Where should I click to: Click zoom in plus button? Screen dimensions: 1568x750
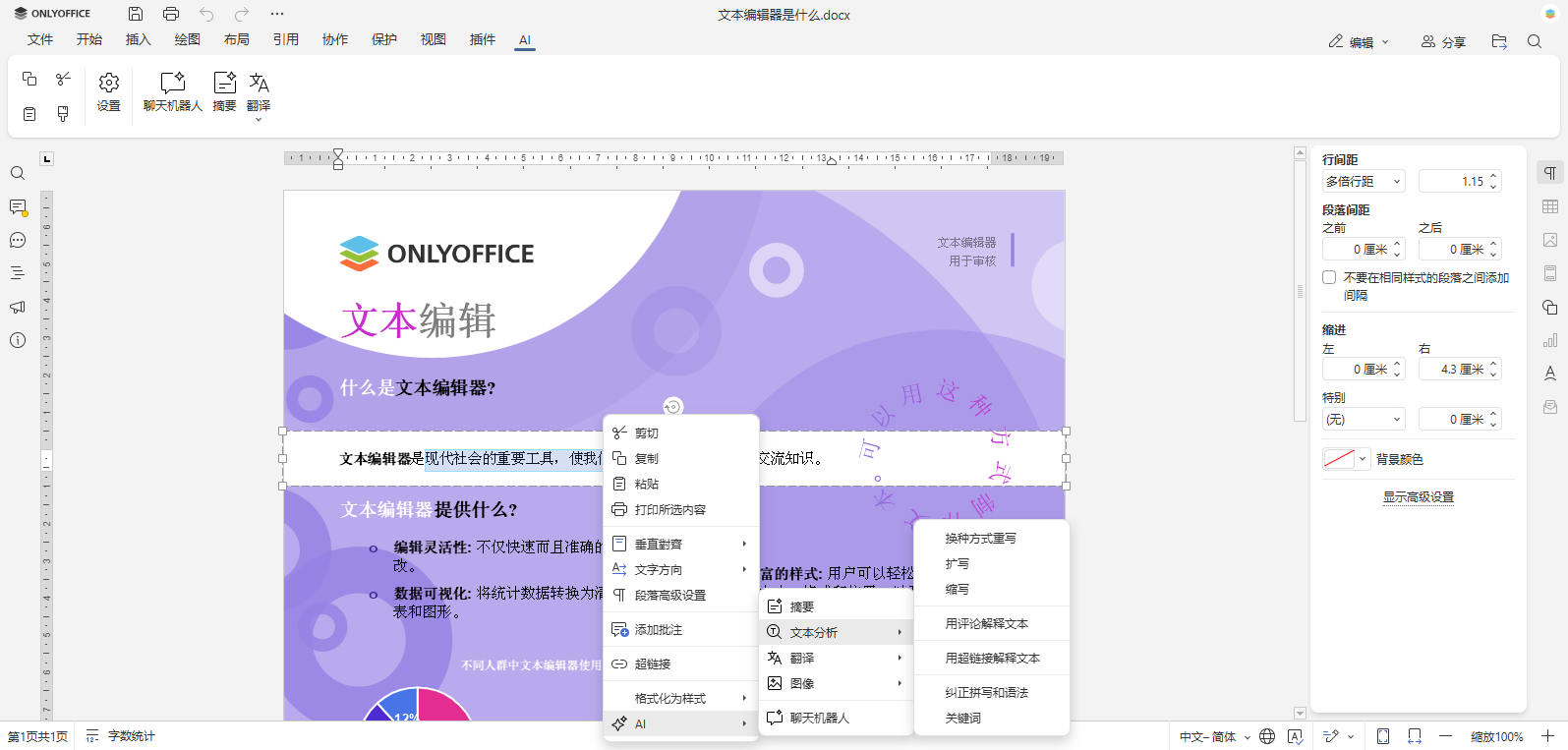pyautogui.click(x=1548, y=736)
